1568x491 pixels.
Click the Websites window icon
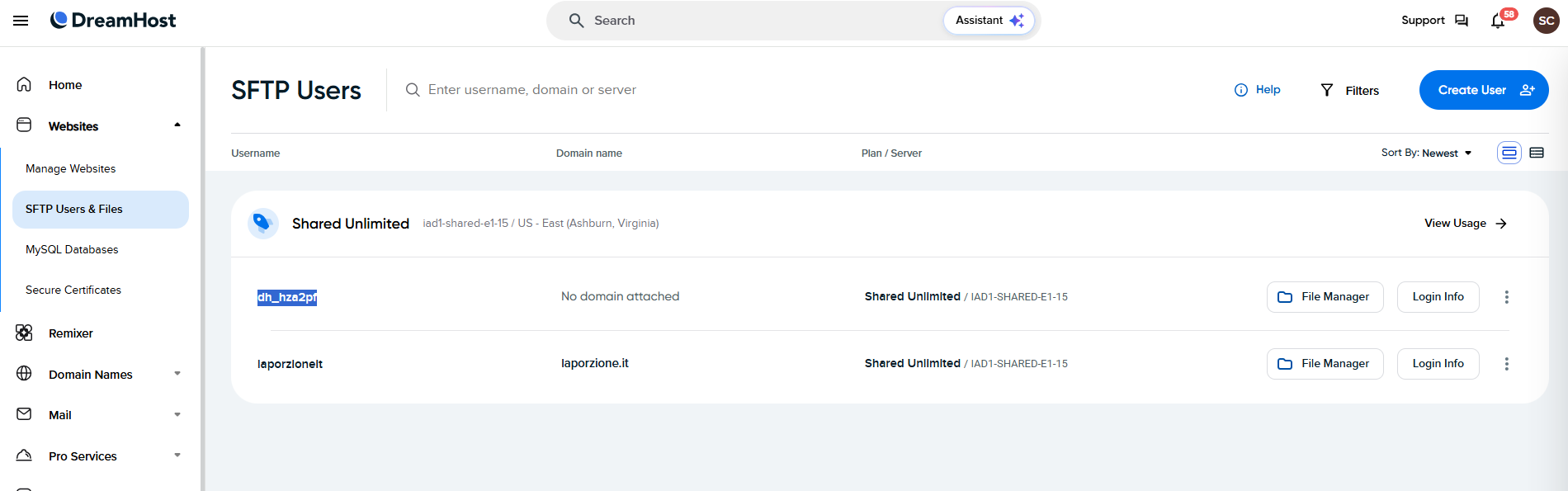[24, 125]
